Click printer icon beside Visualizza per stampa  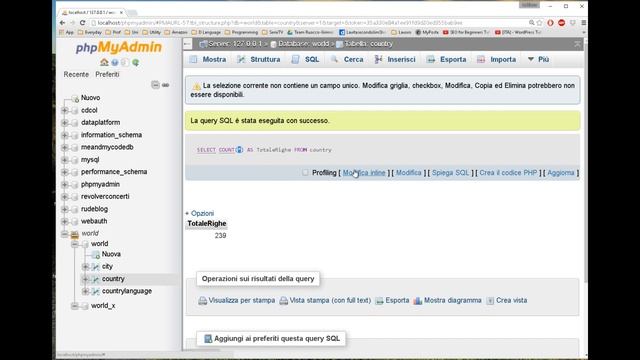(202, 301)
